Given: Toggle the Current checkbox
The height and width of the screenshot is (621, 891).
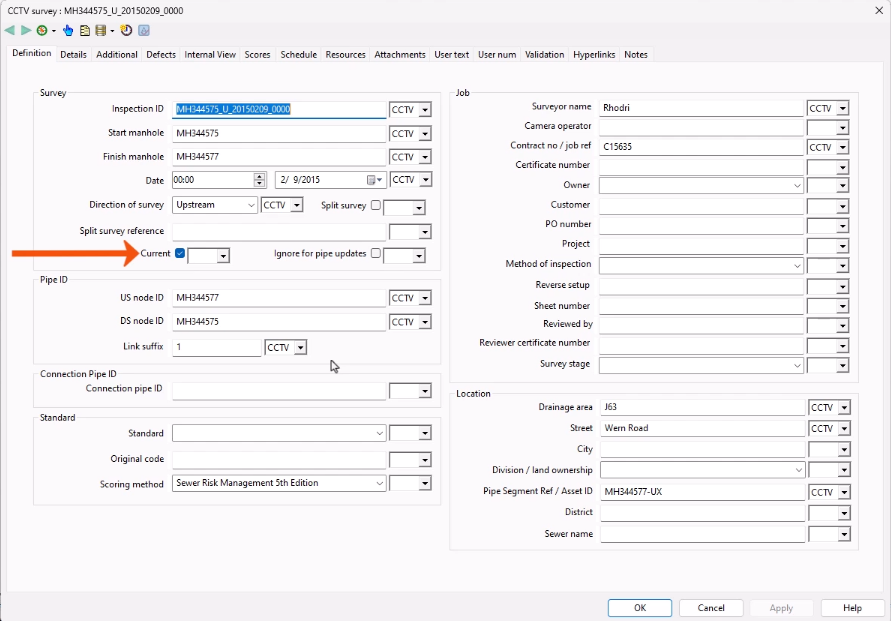Looking at the screenshot, I should click(180, 254).
